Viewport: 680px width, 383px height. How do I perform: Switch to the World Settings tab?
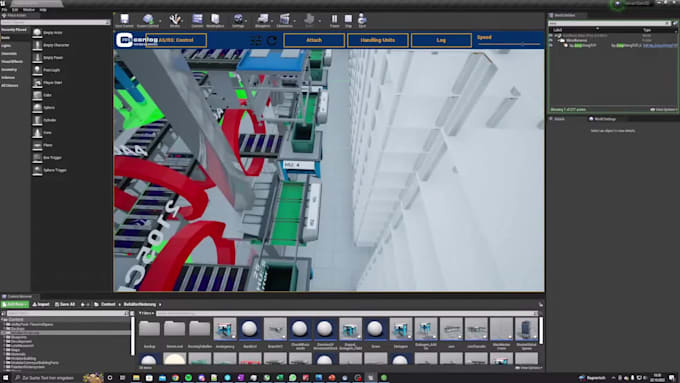(602, 119)
